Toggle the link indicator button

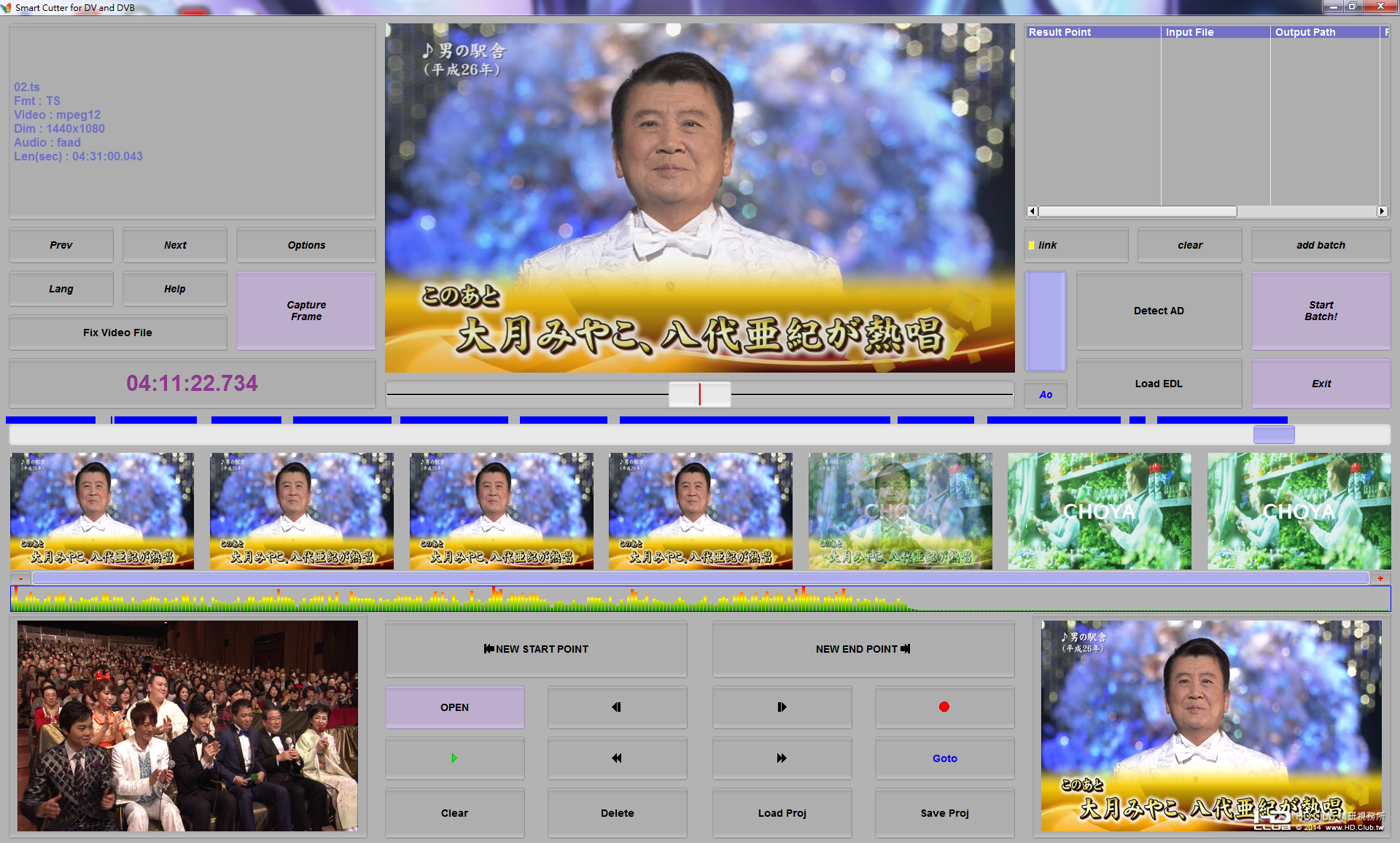pos(1076,245)
